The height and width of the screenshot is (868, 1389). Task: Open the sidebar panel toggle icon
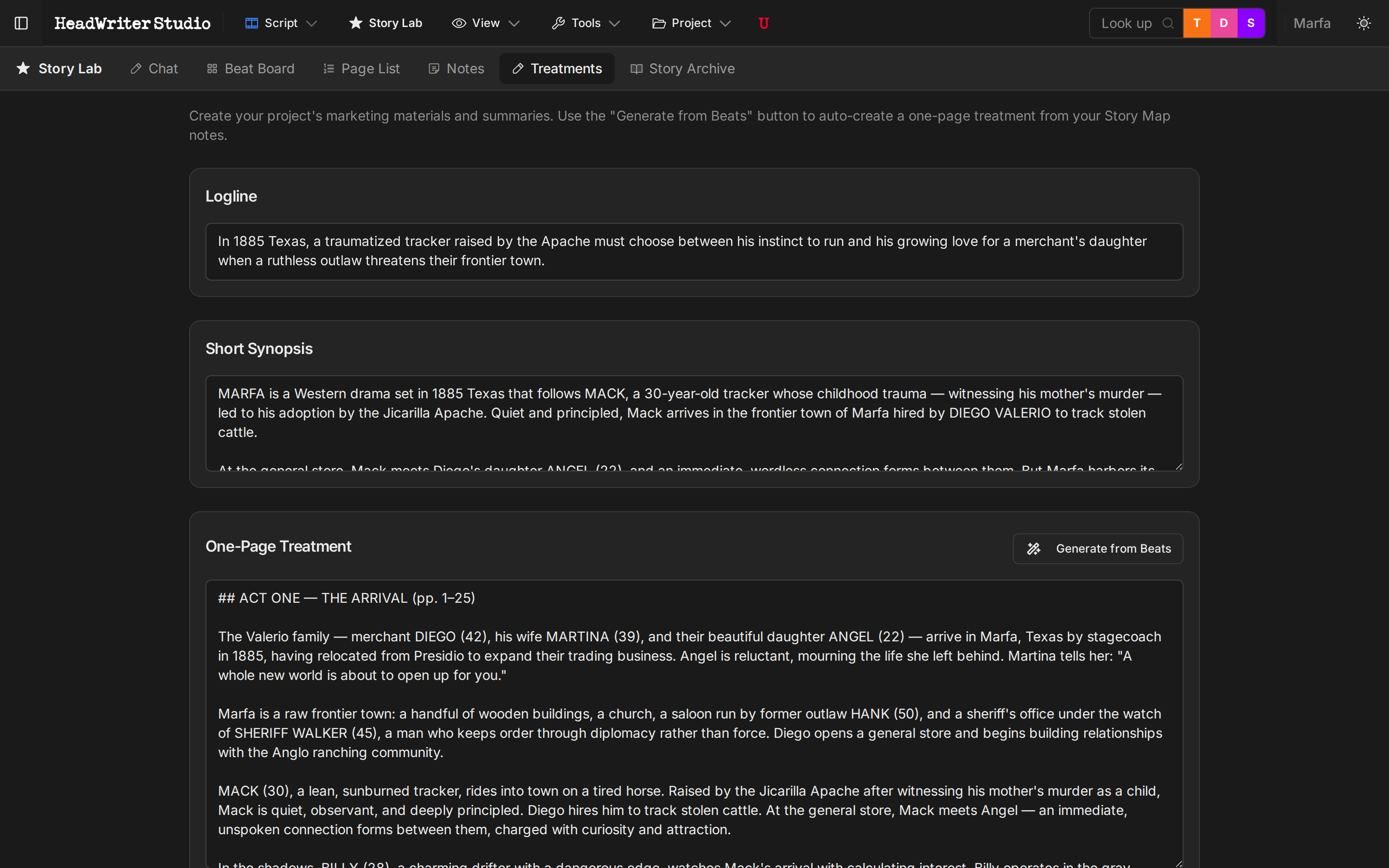pyautogui.click(x=21, y=23)
